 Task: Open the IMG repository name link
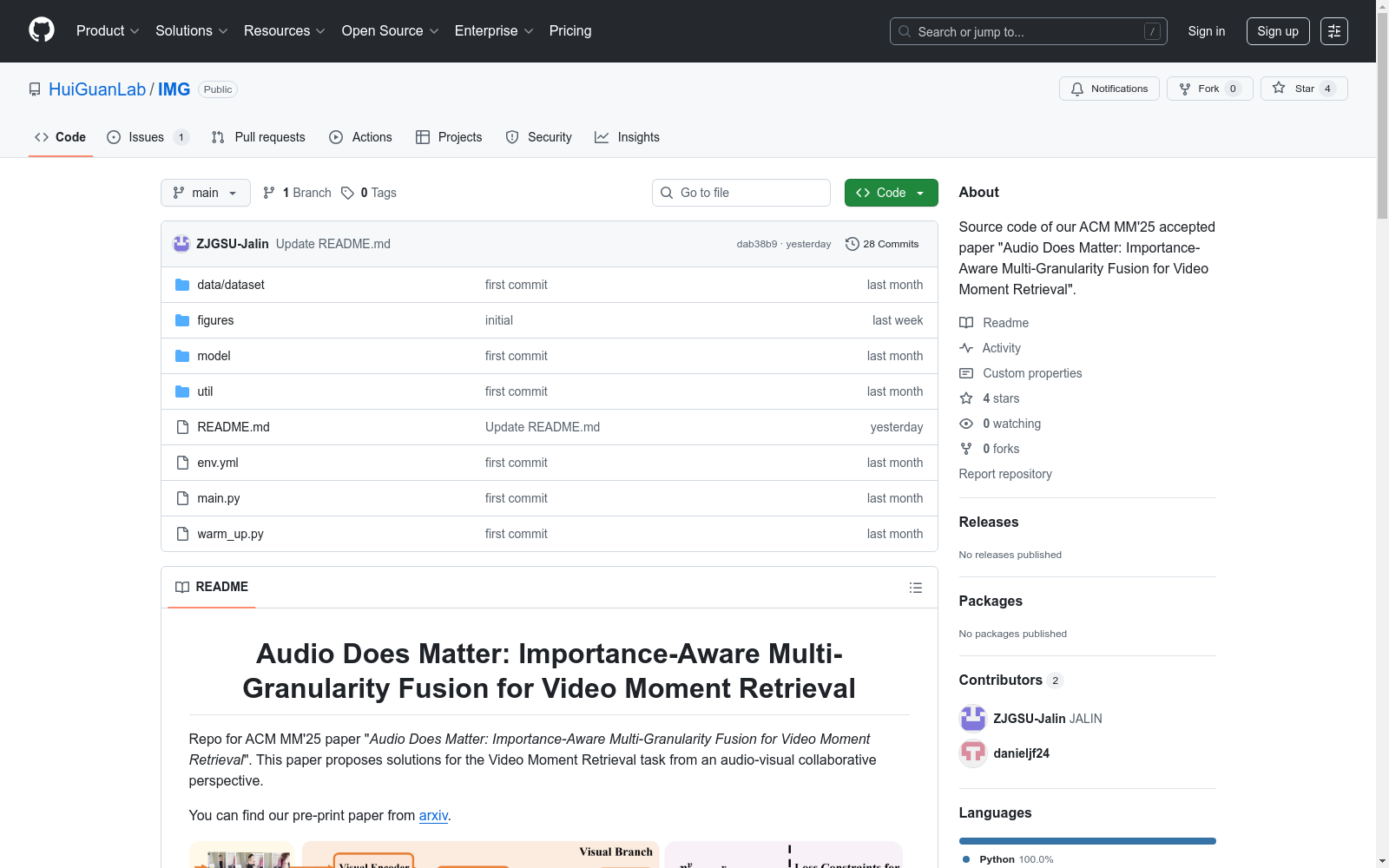174,89
